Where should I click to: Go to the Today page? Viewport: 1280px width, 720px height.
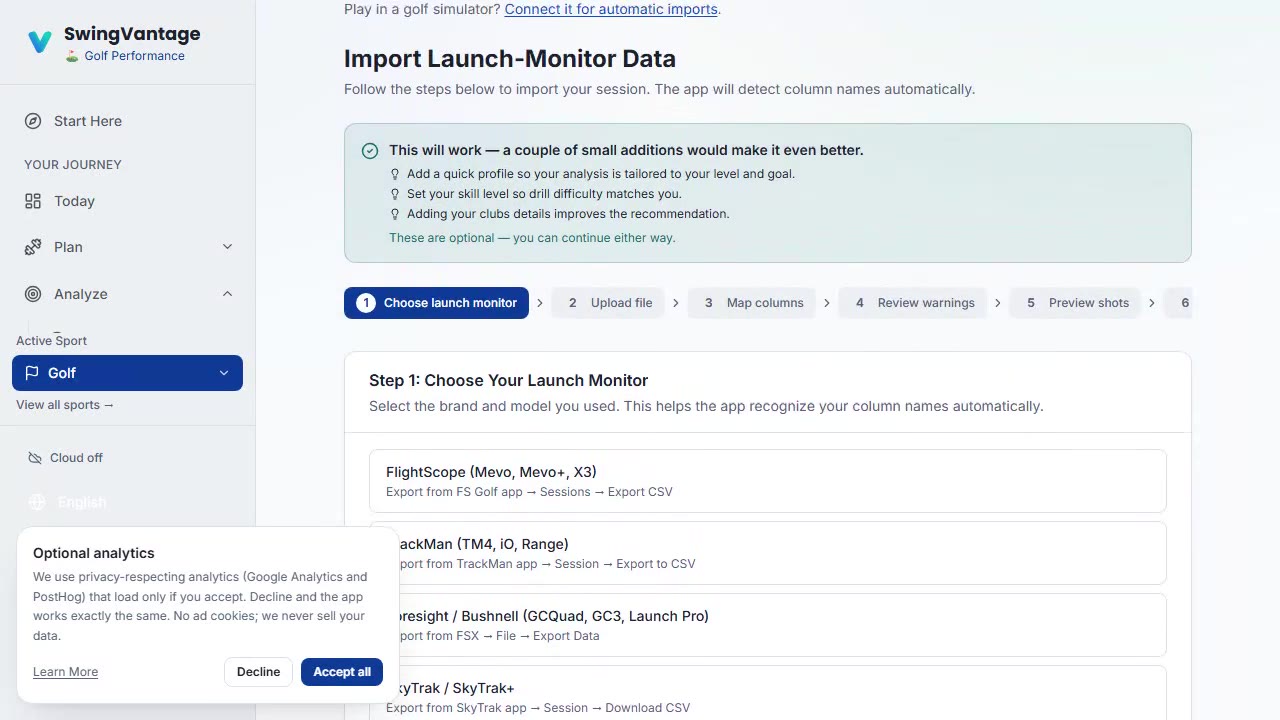127,201
